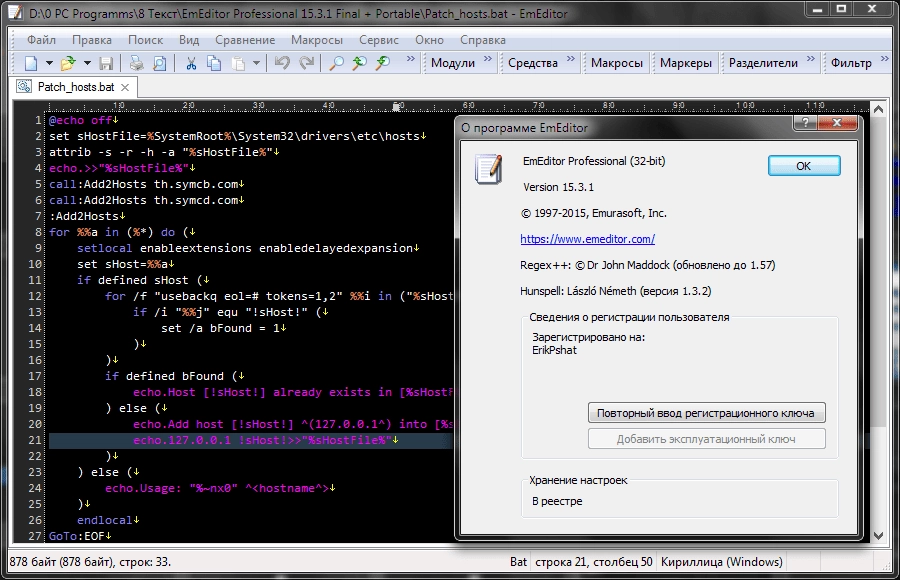This screenshot has height=580, width=900.
Task: Click line number 14 in the gutter
Action: coord(36,328)
